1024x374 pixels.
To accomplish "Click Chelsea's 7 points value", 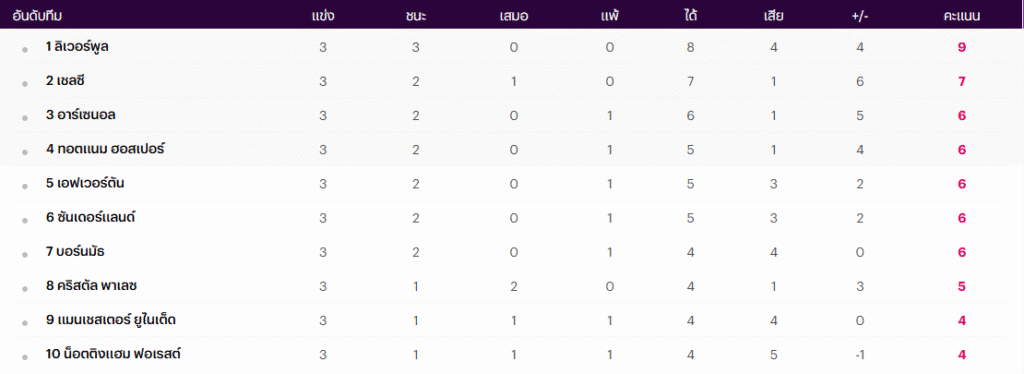I will 961,82.
